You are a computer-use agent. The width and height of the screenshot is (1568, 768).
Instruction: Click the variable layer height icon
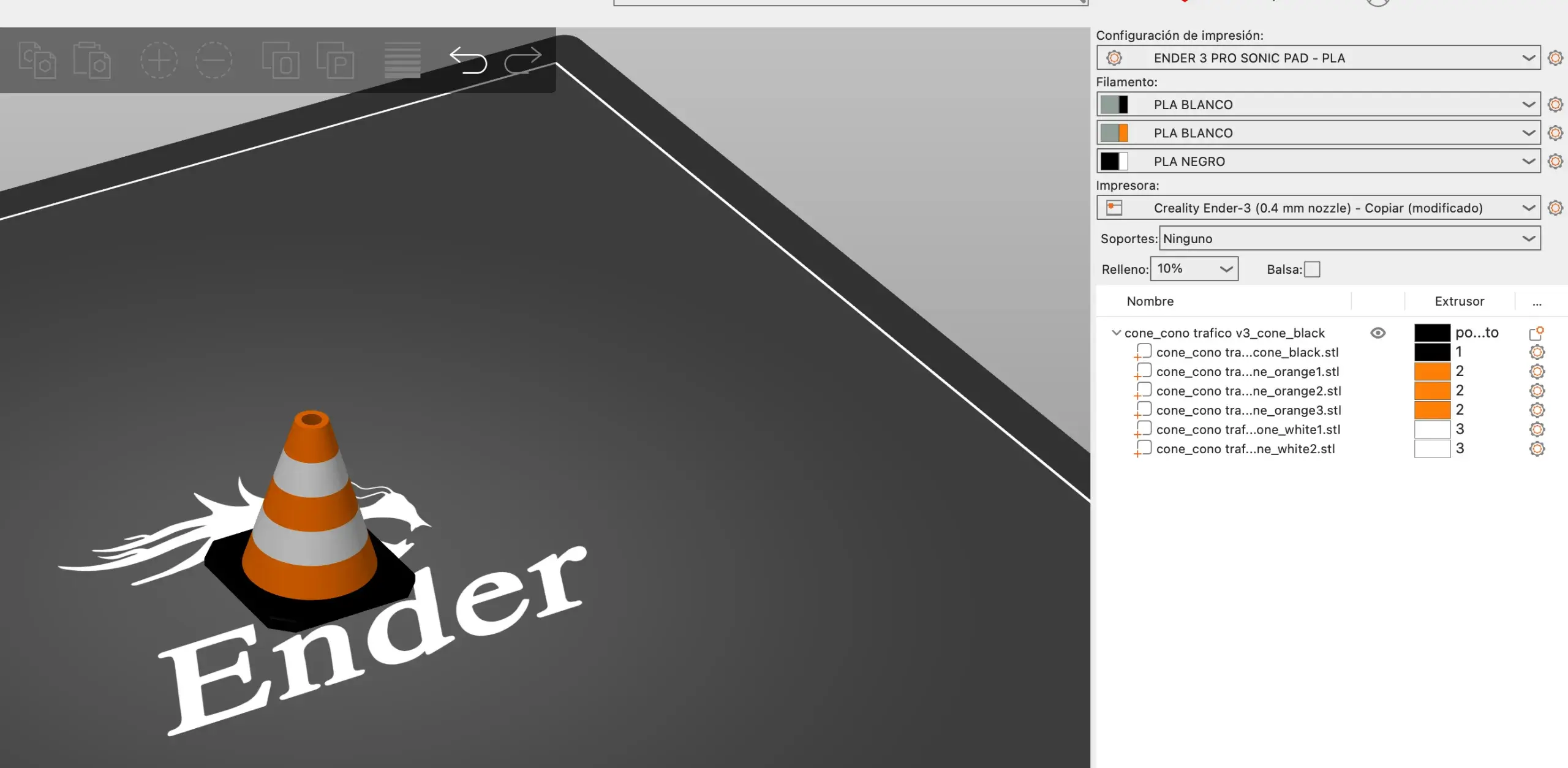[402, 61]
